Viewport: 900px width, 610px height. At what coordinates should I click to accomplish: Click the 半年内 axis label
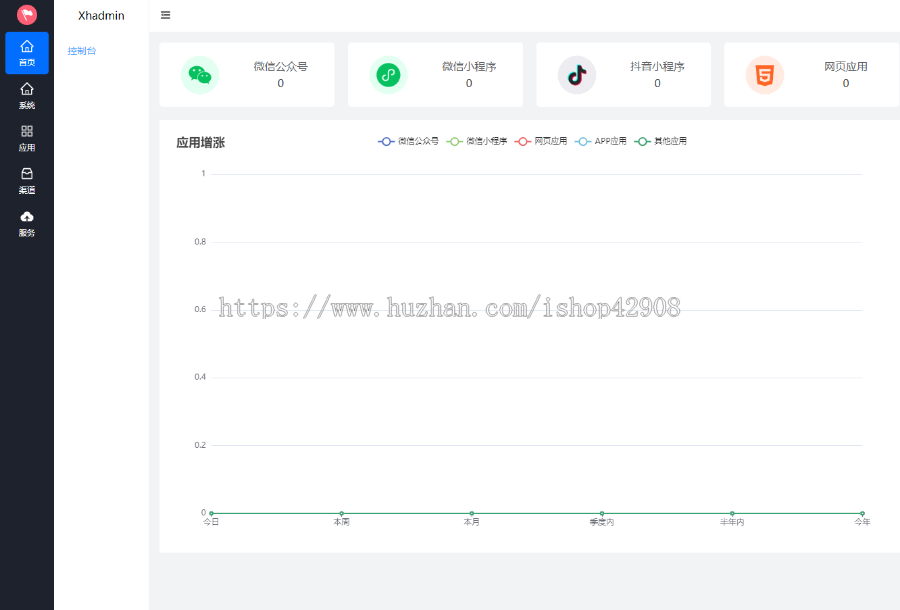[x=732, y=522]
